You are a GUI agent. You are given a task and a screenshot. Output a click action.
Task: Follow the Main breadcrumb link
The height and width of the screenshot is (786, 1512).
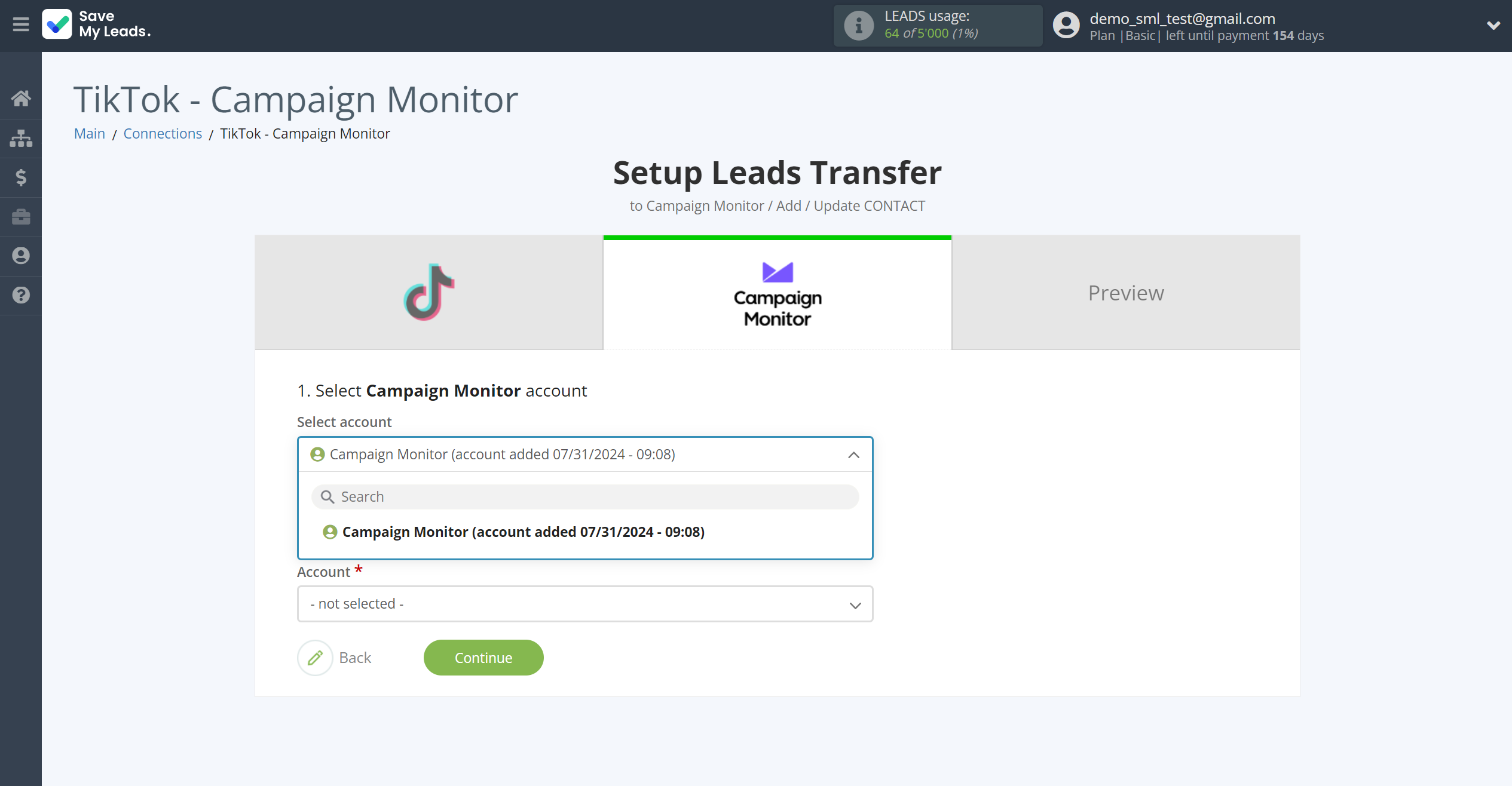pos(90,133)
